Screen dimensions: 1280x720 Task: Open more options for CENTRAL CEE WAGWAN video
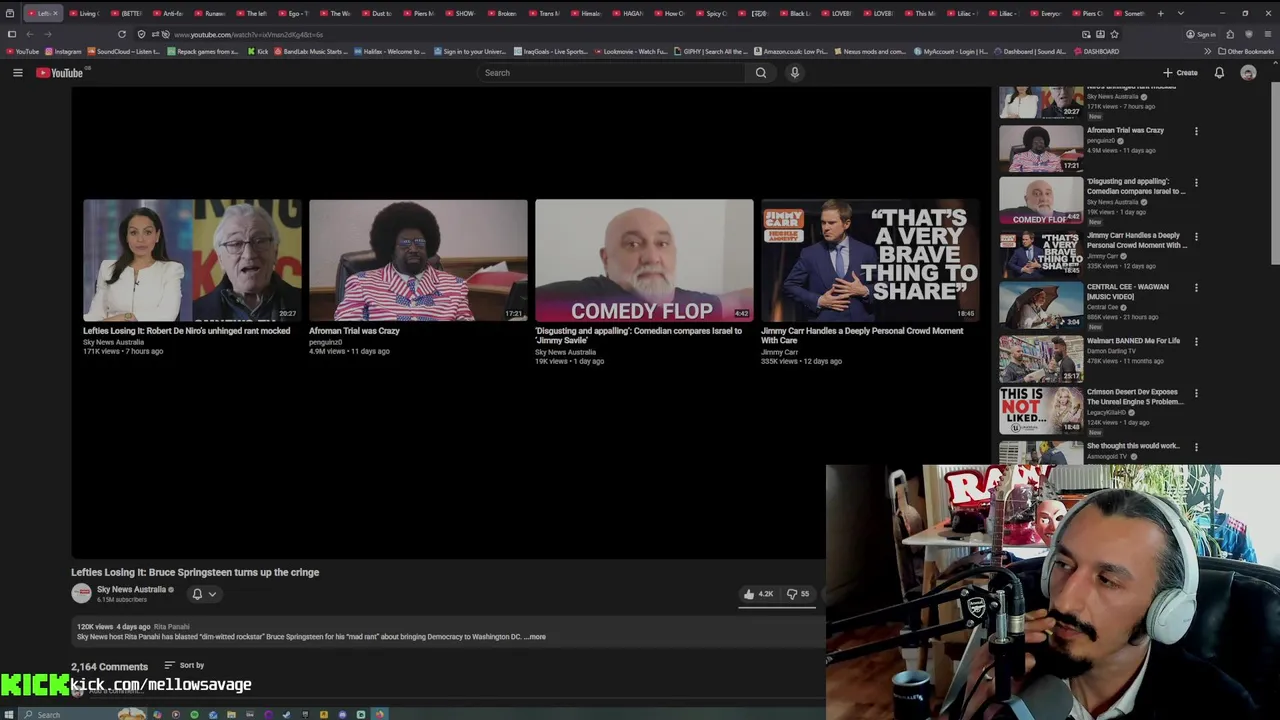click(1196, 288)
